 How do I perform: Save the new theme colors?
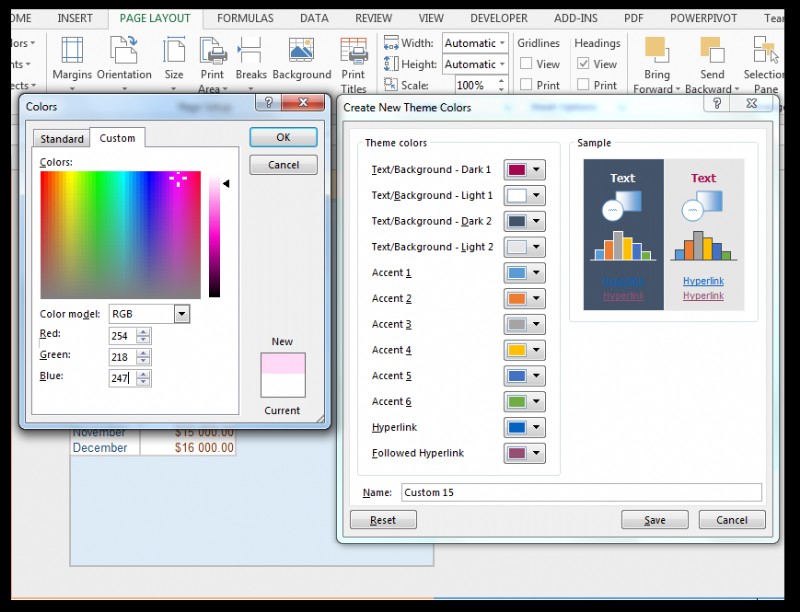[654, 520]
